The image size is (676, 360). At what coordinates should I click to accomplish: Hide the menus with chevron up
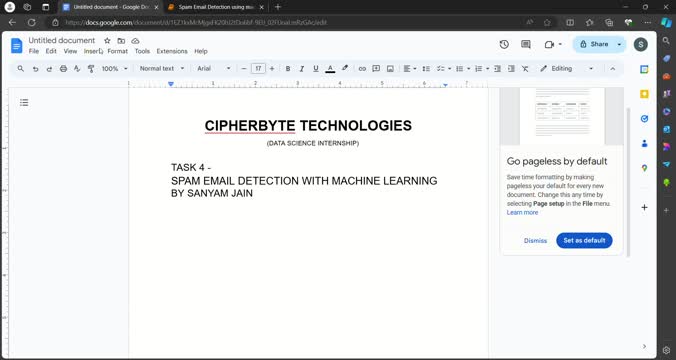pos(613,69)
